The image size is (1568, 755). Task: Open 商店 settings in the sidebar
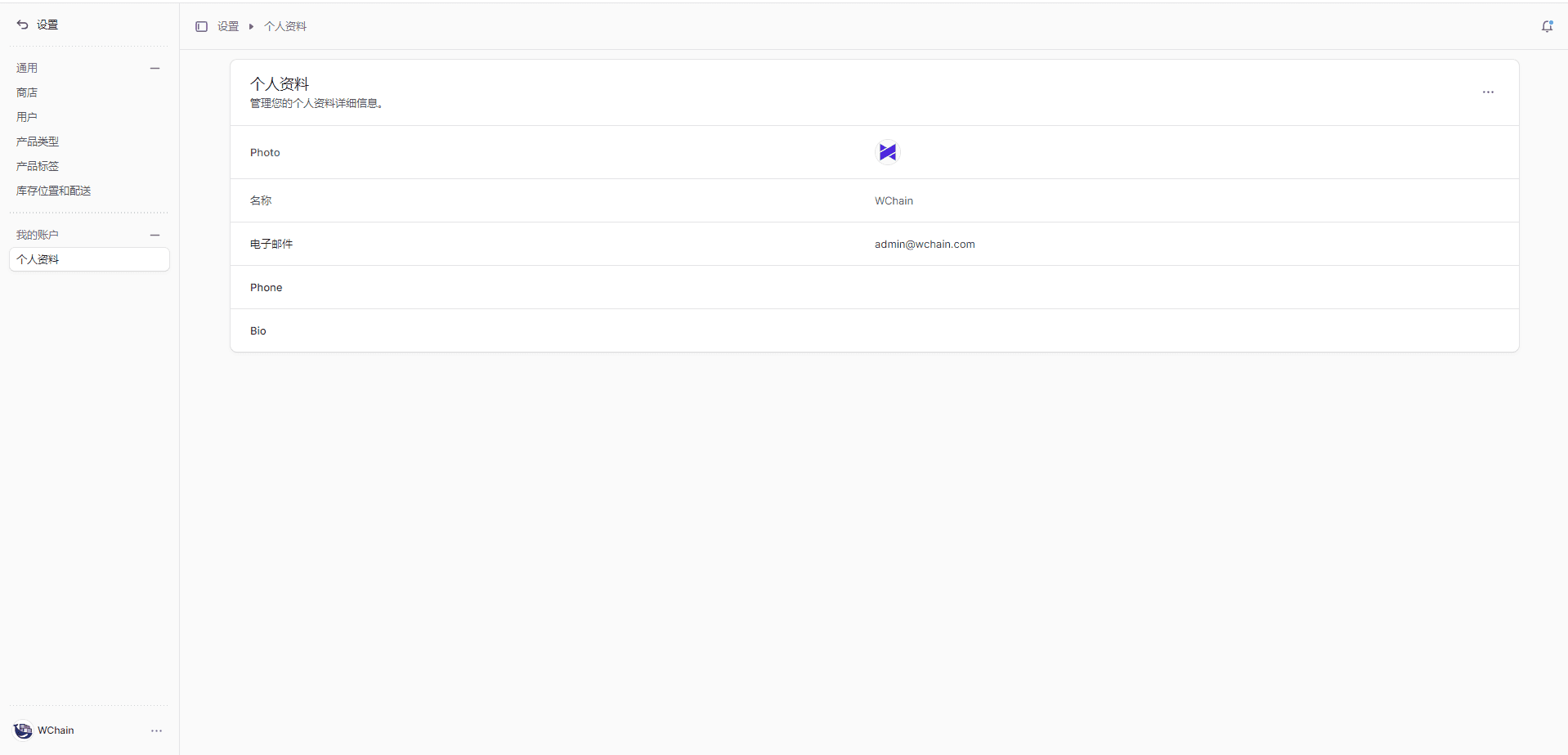click(x=27, y=92)
